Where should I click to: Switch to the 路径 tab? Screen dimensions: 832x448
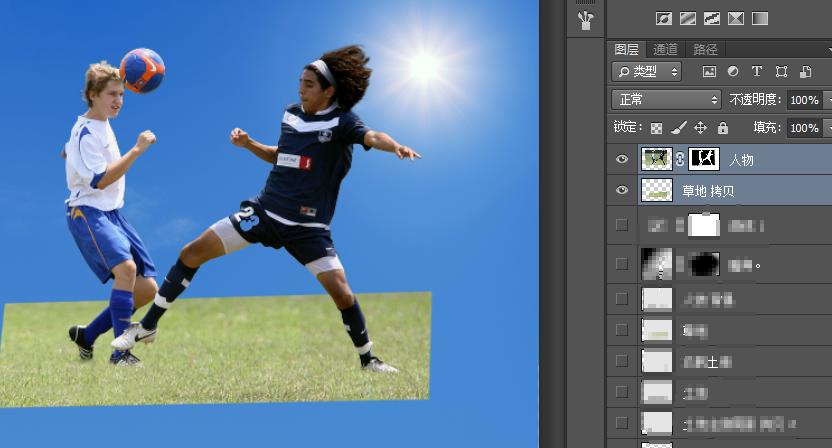[705, 49]
